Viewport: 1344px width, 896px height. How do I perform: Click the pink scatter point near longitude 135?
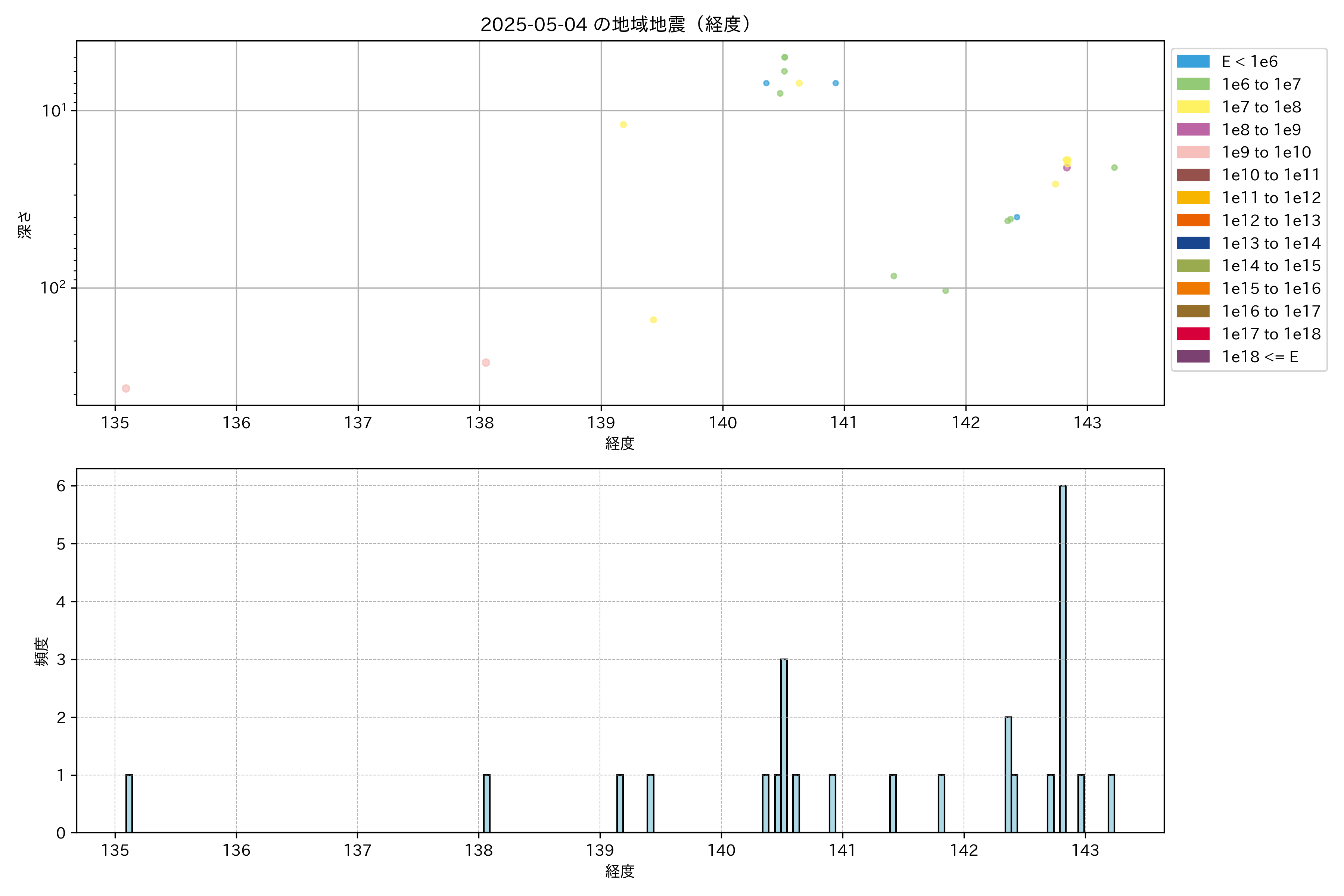click(x=126, y=389)
